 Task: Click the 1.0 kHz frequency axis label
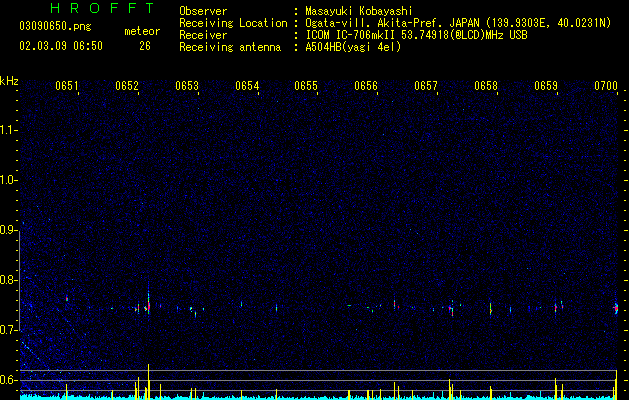click(x=8, y=180)
